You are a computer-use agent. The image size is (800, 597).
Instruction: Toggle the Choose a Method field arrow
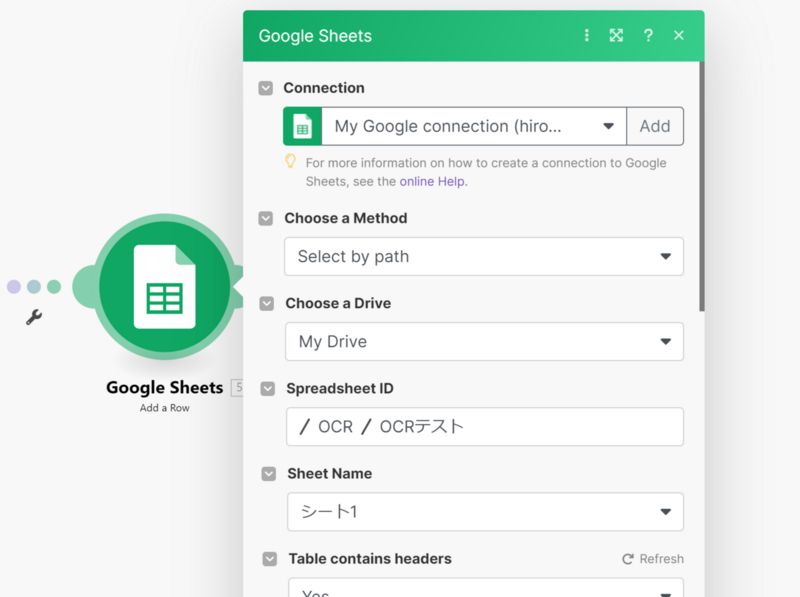point(266,218)
